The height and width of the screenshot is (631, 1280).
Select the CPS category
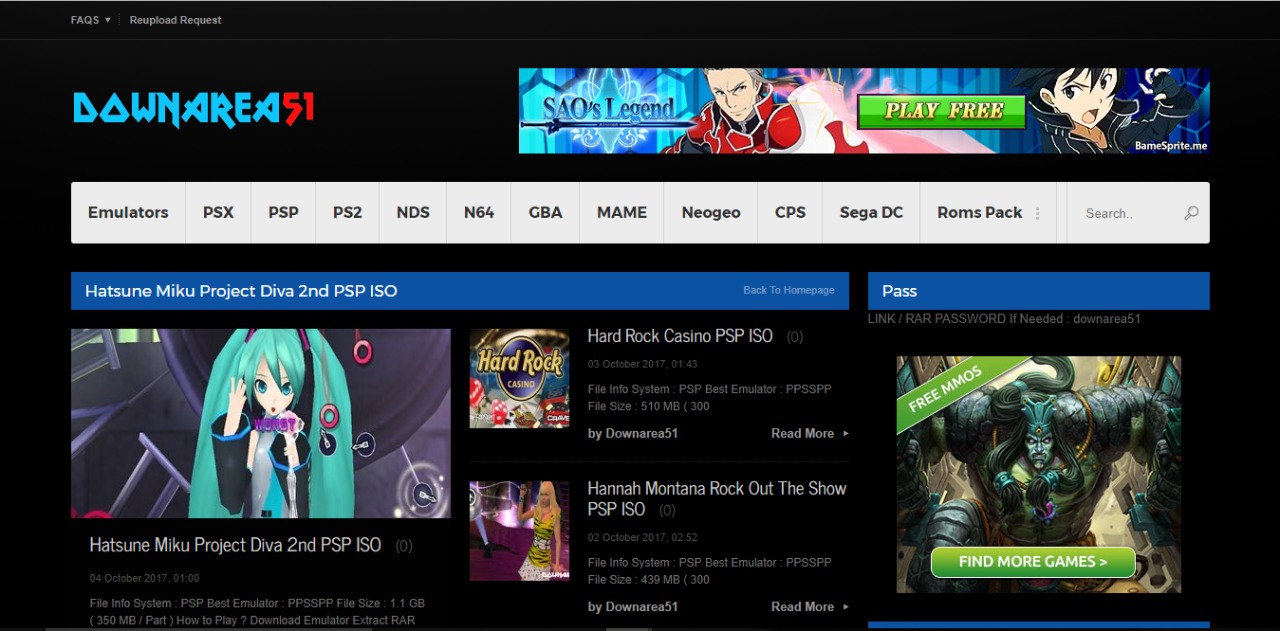[790, 212]
